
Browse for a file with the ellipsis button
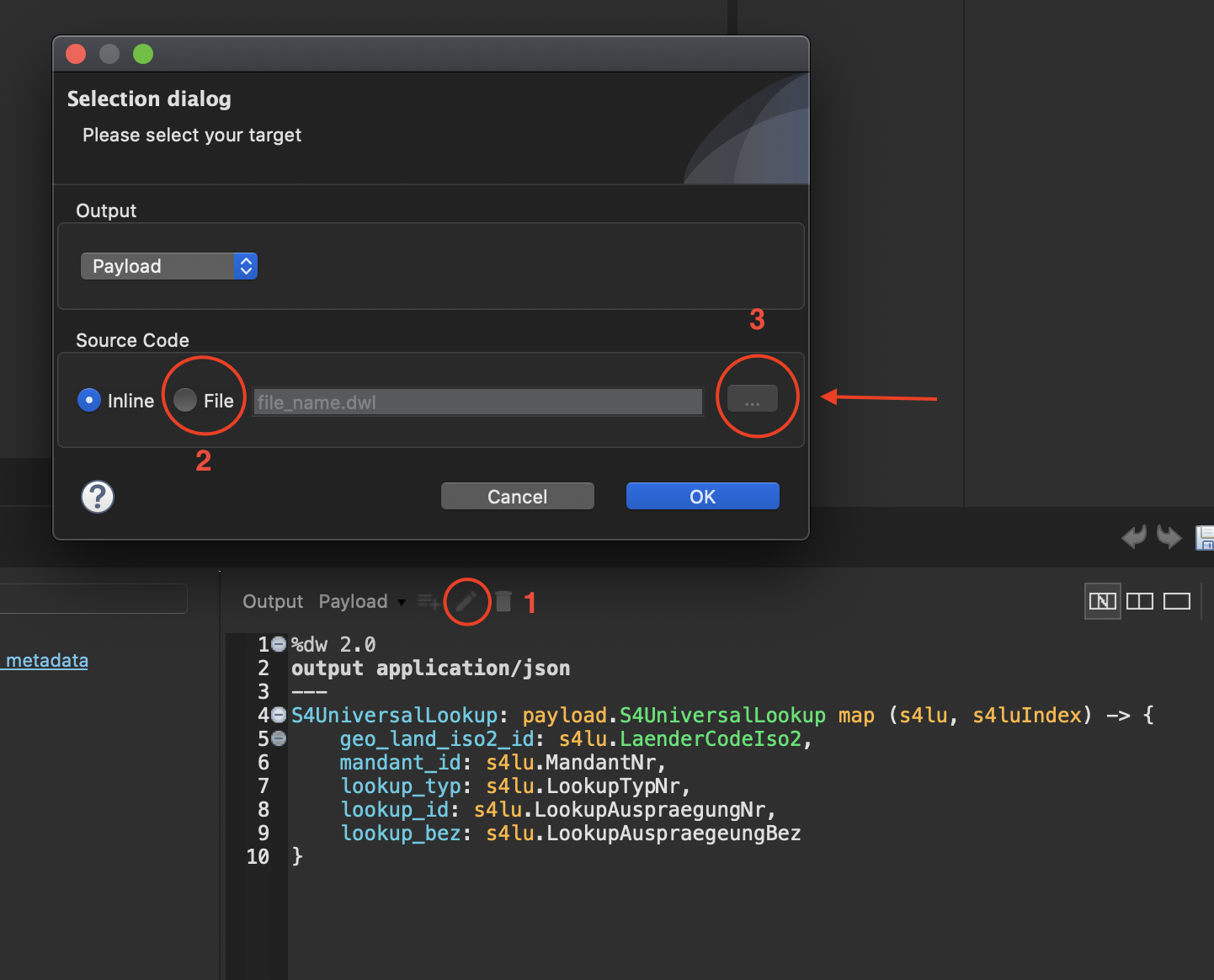point(753,400)
